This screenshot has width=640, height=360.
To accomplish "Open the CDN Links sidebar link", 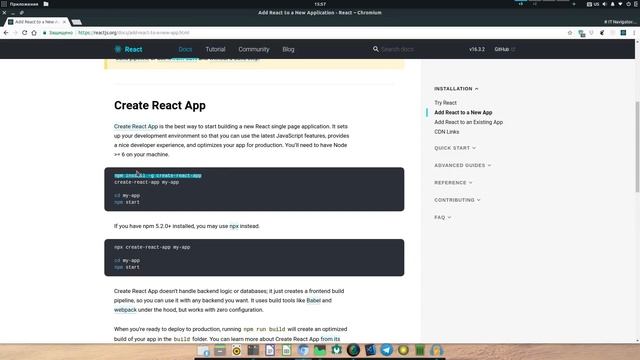I will pyautogui.click(x=447, y=132).
